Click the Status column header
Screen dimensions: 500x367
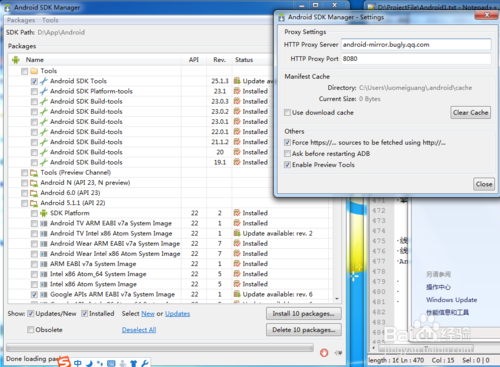(x=252, y=60)
